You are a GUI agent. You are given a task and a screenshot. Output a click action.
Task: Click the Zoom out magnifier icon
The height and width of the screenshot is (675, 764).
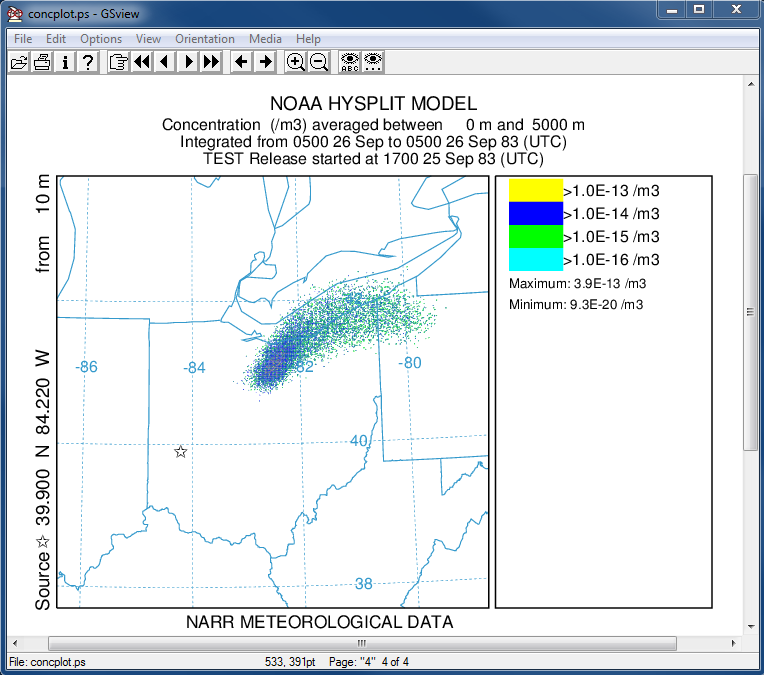click(318, 62)
